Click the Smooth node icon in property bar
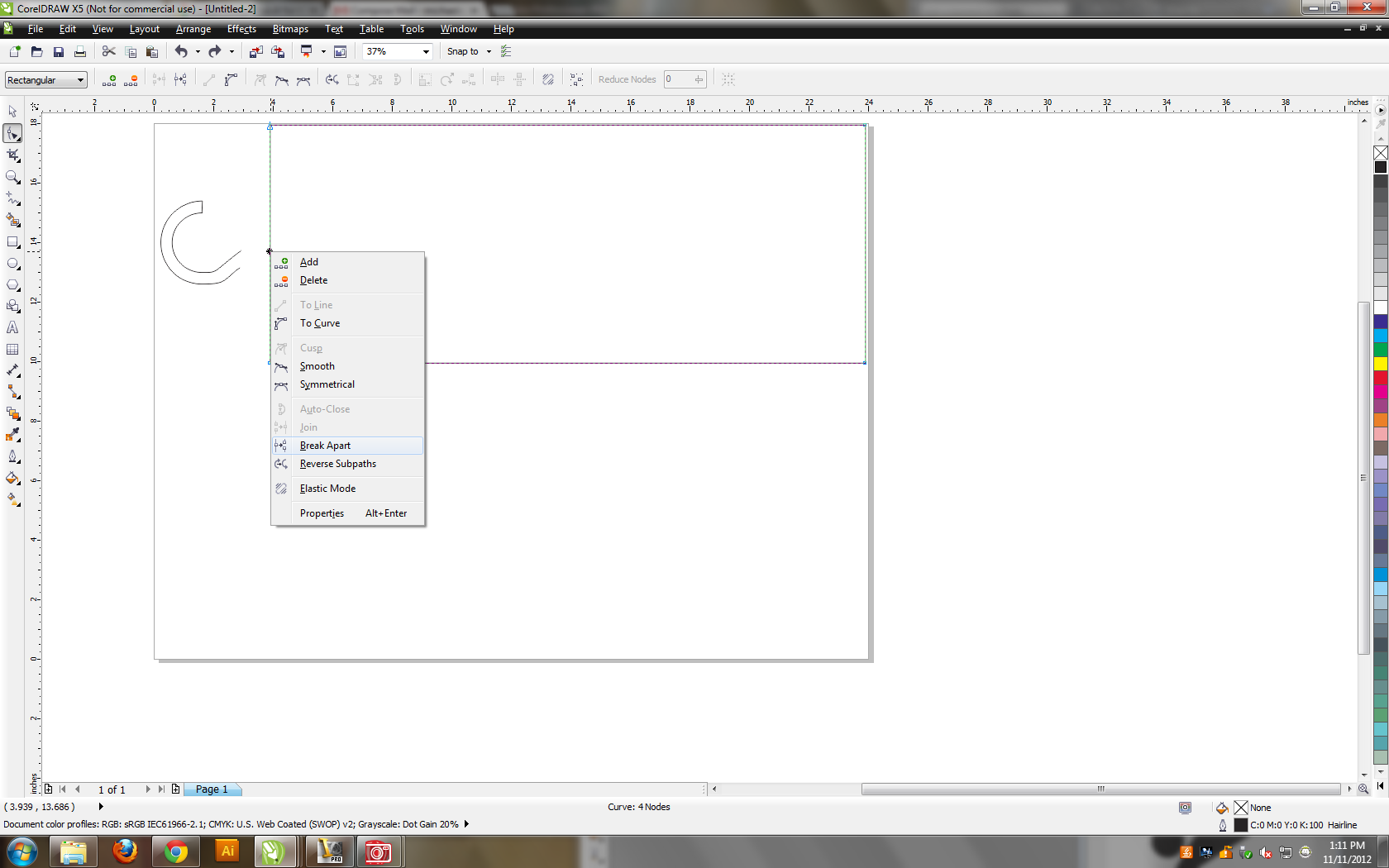 pos(282,79)
